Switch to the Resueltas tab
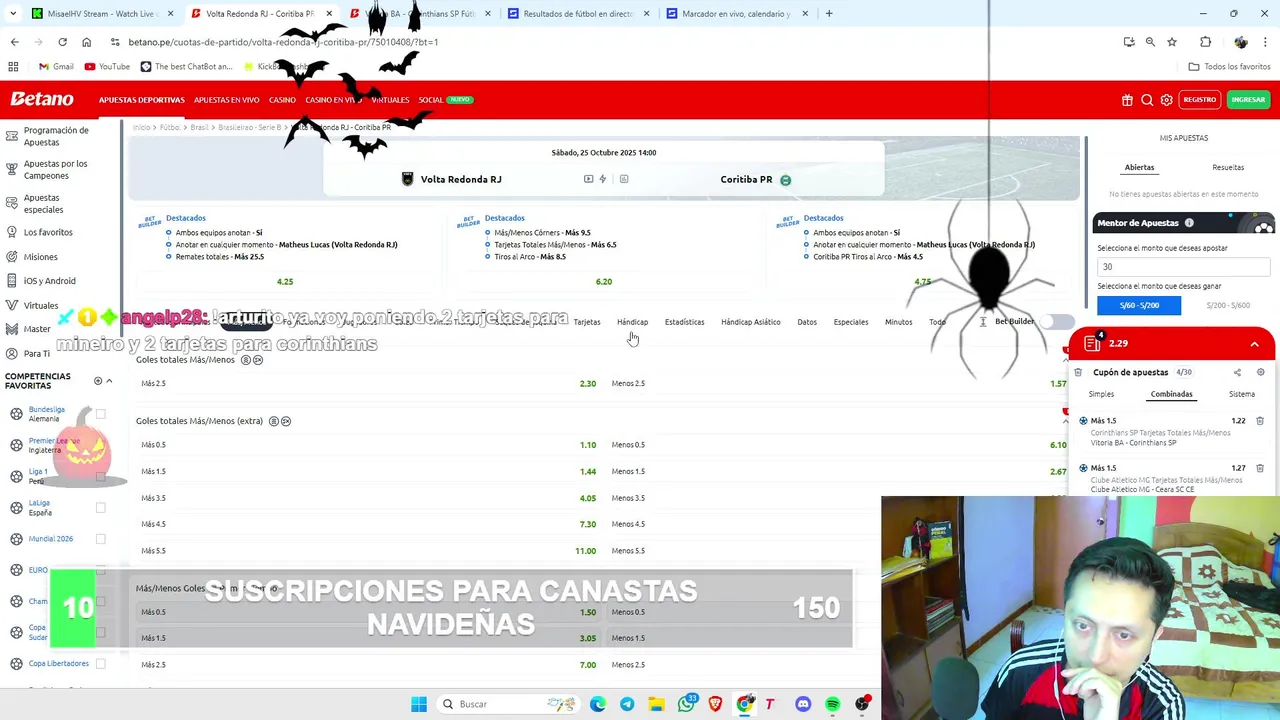 click(x=1228, y=168)
